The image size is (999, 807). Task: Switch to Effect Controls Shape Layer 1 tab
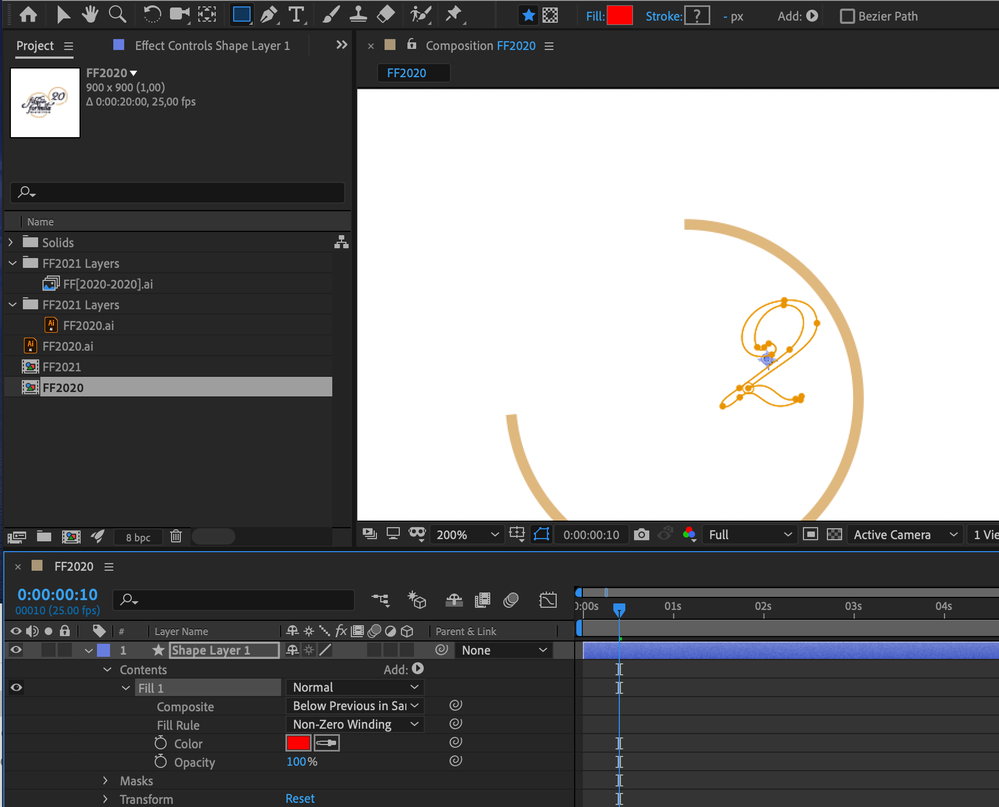click(x=212, y=45)
